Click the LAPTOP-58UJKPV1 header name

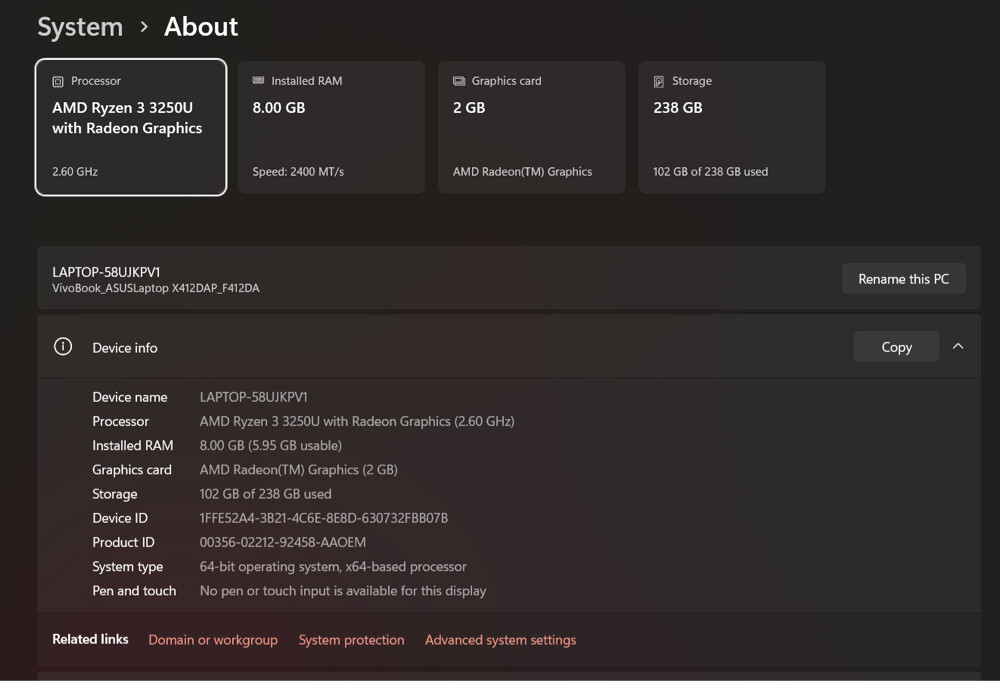coord(106,272)
